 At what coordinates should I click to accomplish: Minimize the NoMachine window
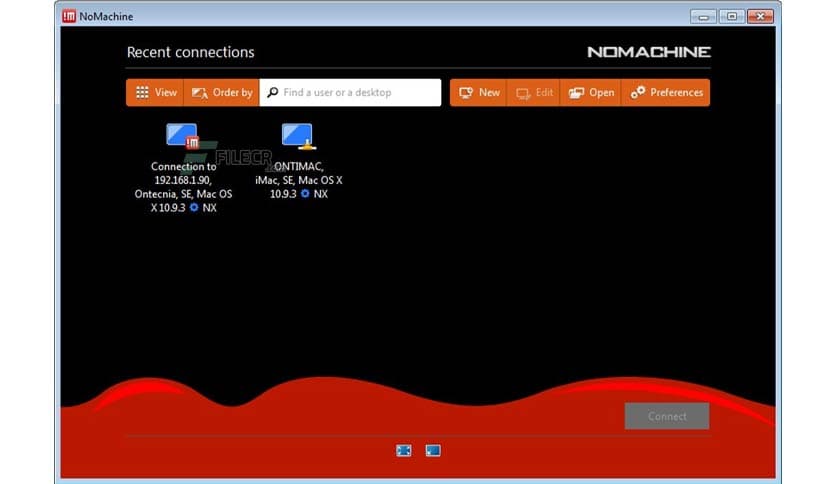[703, 17]
